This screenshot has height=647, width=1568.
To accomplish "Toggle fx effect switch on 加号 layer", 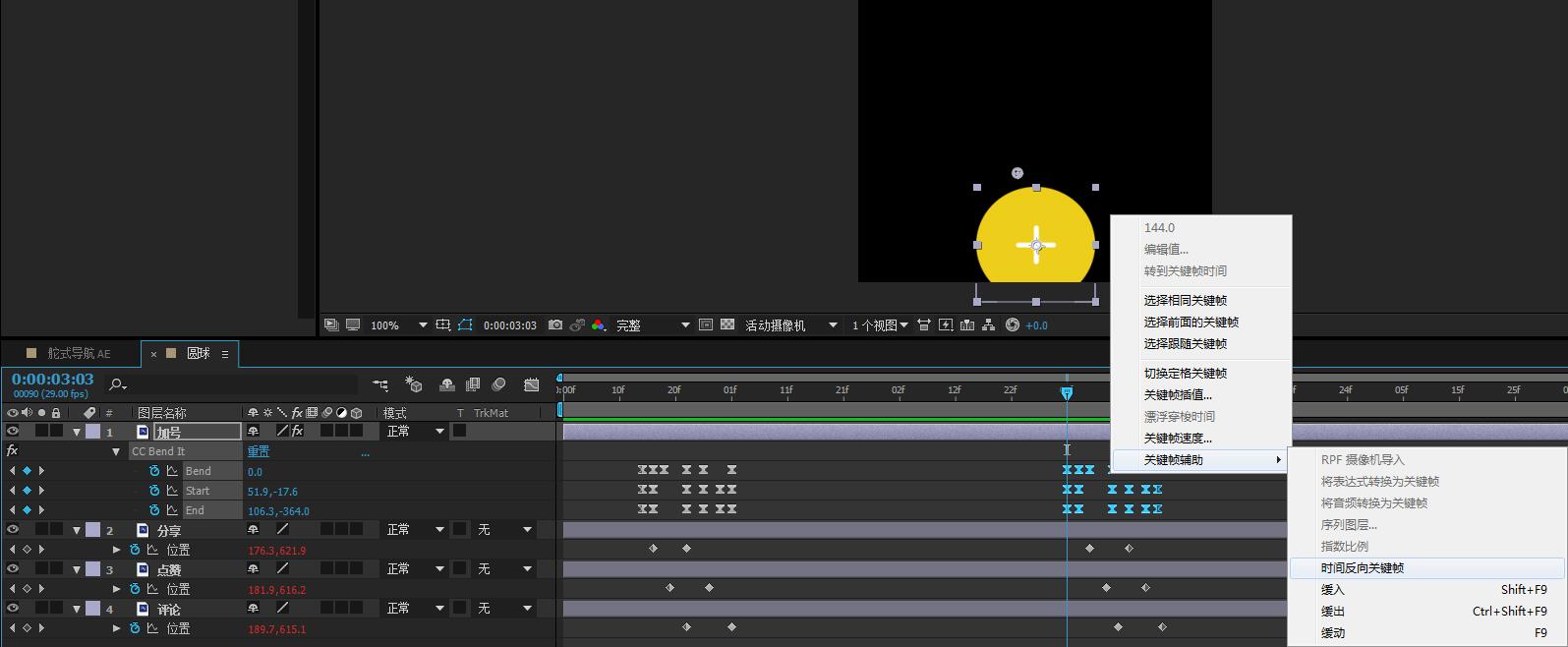I will click(x=297, y=432).
